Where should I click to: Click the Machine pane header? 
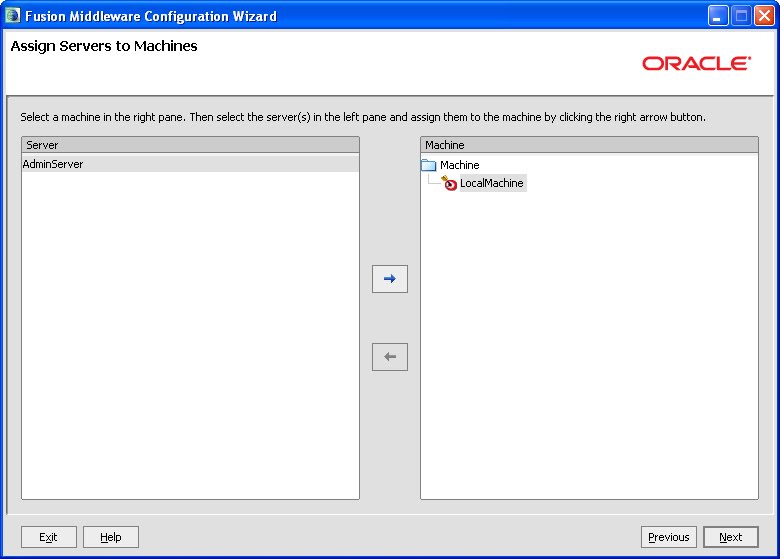589,145
